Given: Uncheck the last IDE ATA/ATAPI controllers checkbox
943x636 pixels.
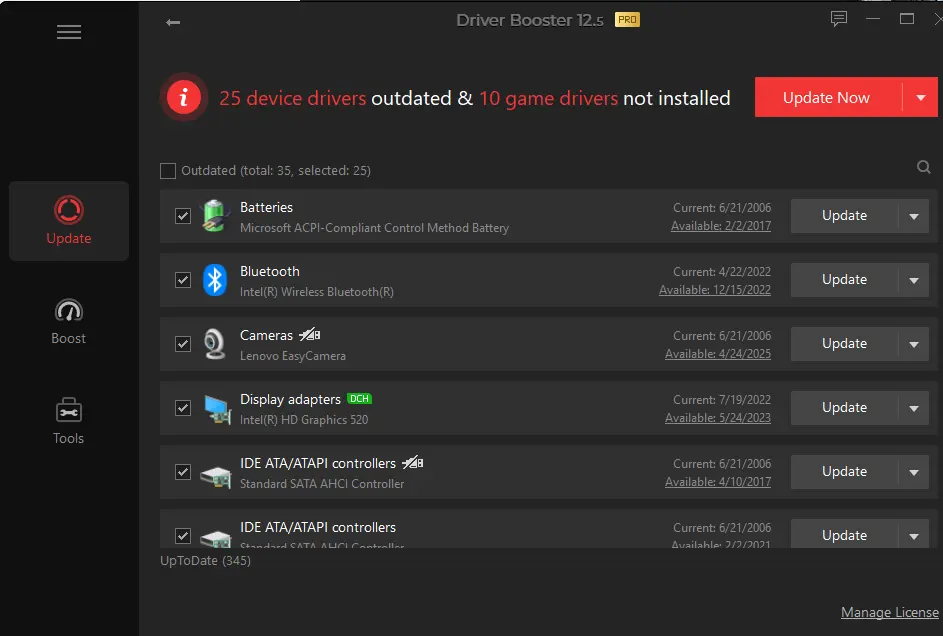Looking at the screenshot, I should pos(183,536).
